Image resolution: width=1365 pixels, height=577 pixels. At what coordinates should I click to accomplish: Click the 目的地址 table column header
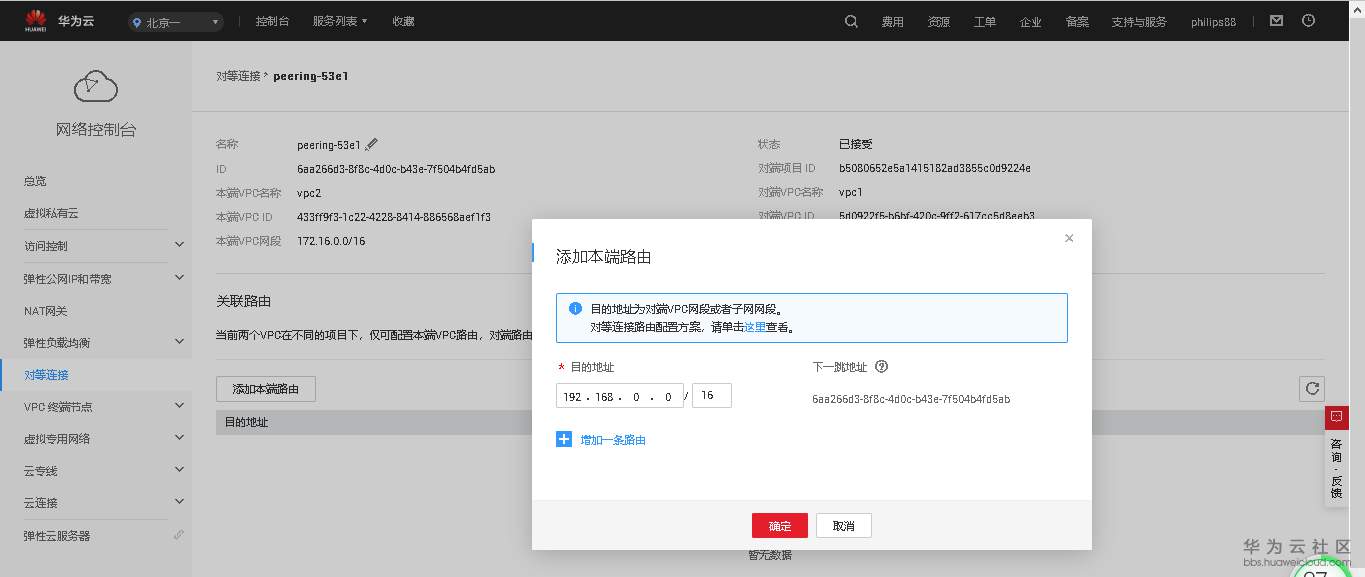click(246, 422)
